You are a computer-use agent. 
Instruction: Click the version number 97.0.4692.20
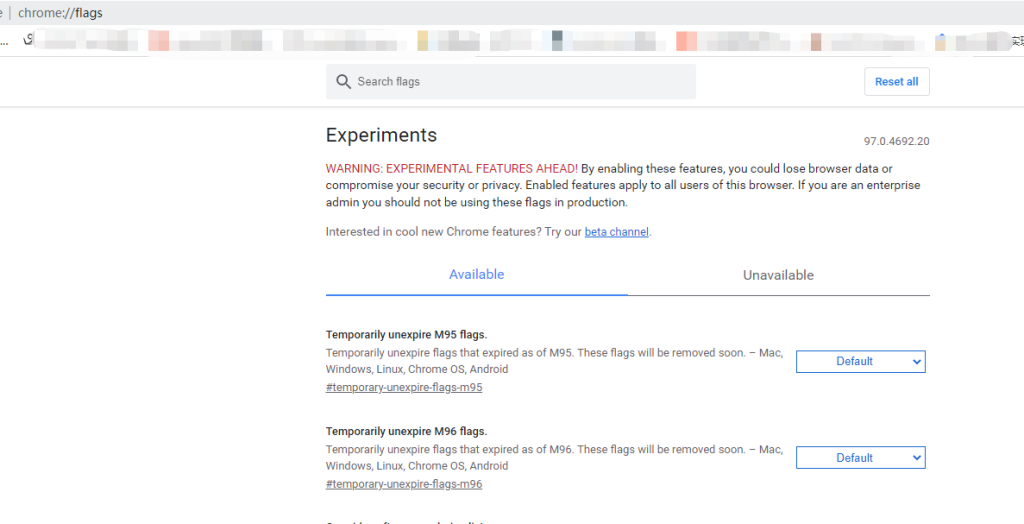tap(896, 141)
